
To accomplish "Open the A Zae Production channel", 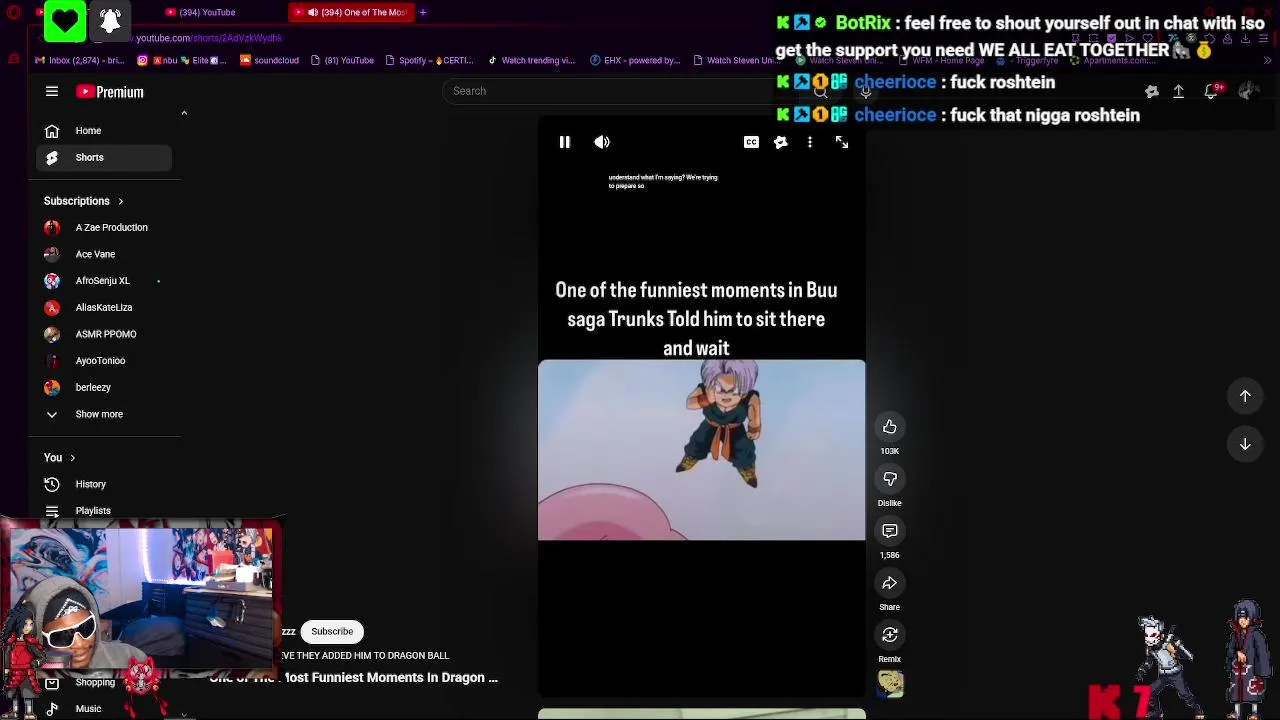I will coord(104,228).
